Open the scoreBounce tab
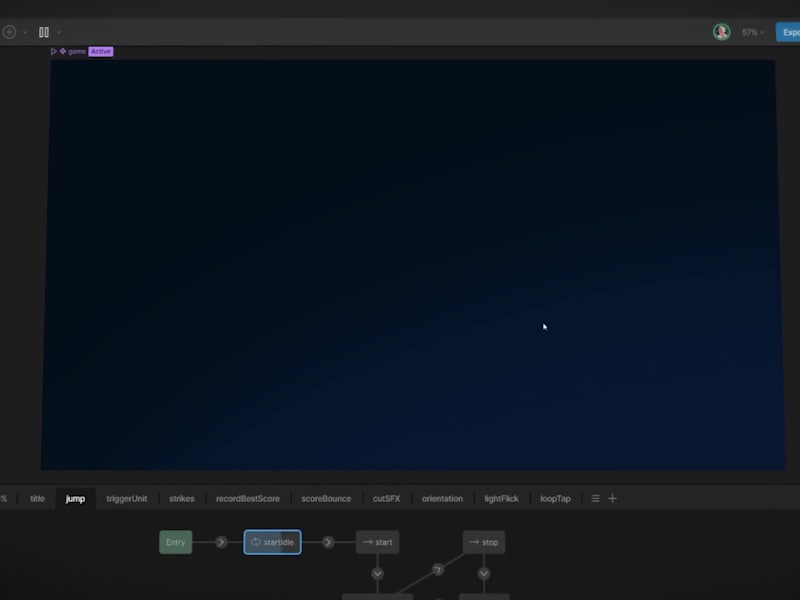This screenshot has width=800, height=600. click(326, 498)
